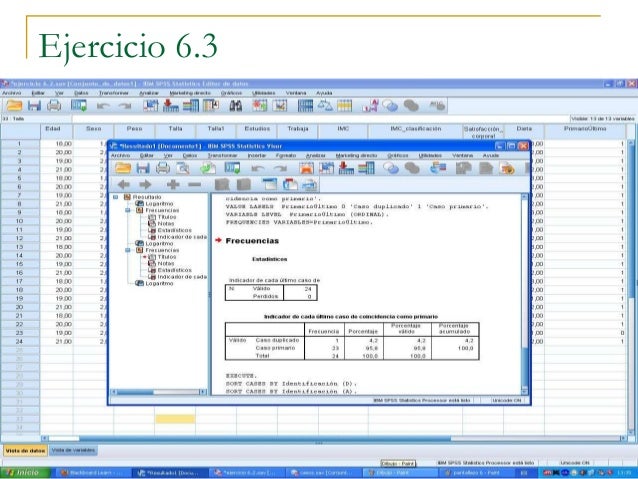Save output using Viewer window toolbar

coord(143,168)
